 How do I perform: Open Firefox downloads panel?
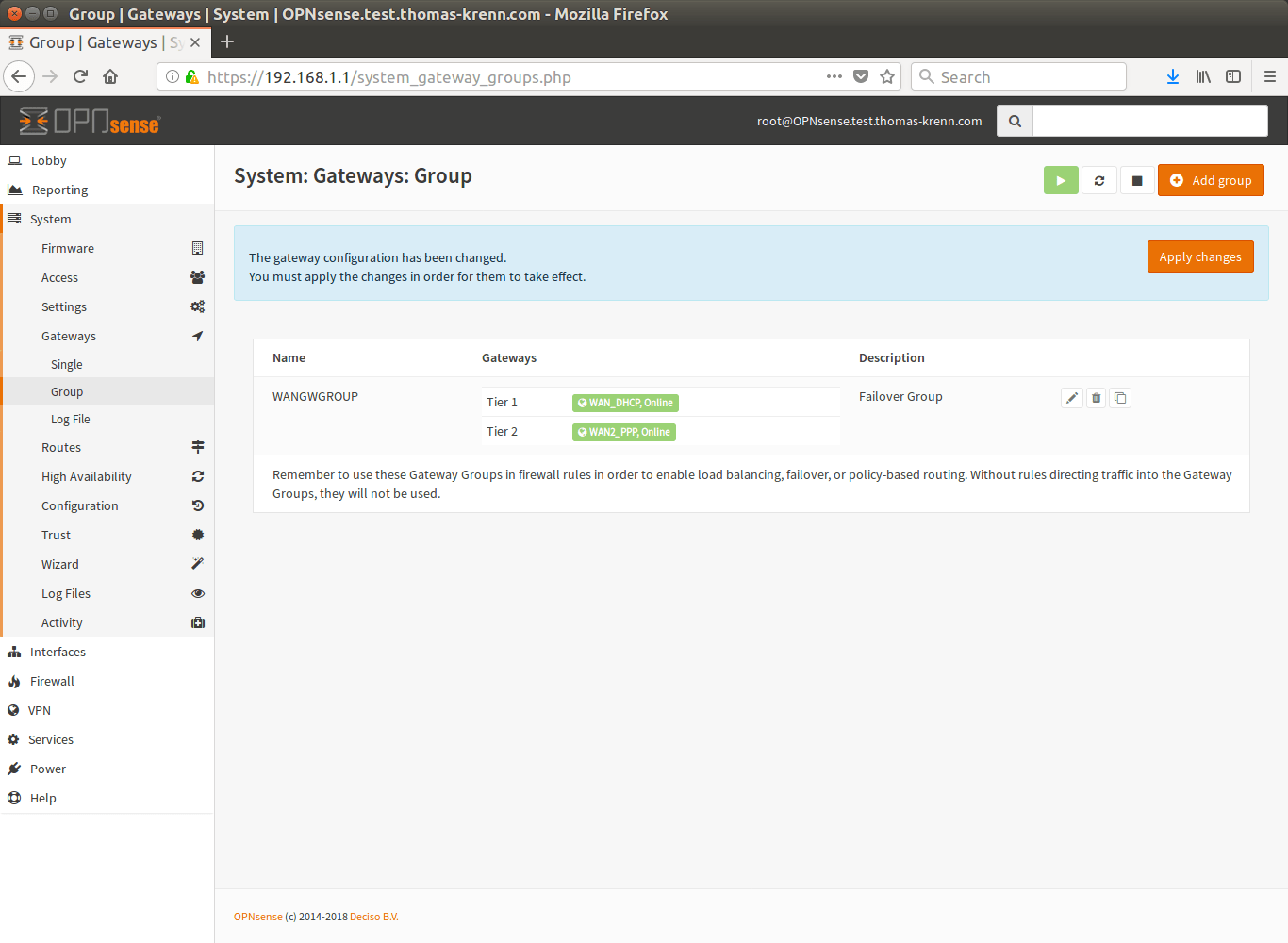pyautogui.click(x=1173, y=77)
